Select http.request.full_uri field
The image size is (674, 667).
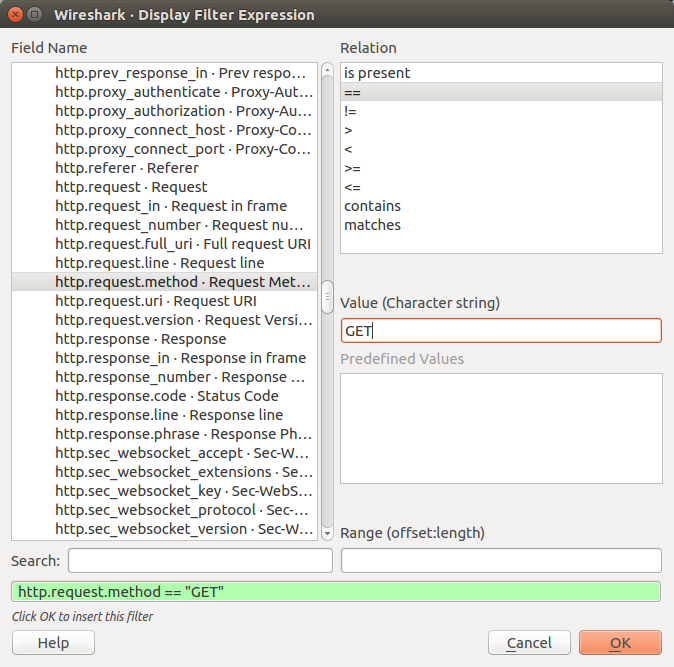165,244
